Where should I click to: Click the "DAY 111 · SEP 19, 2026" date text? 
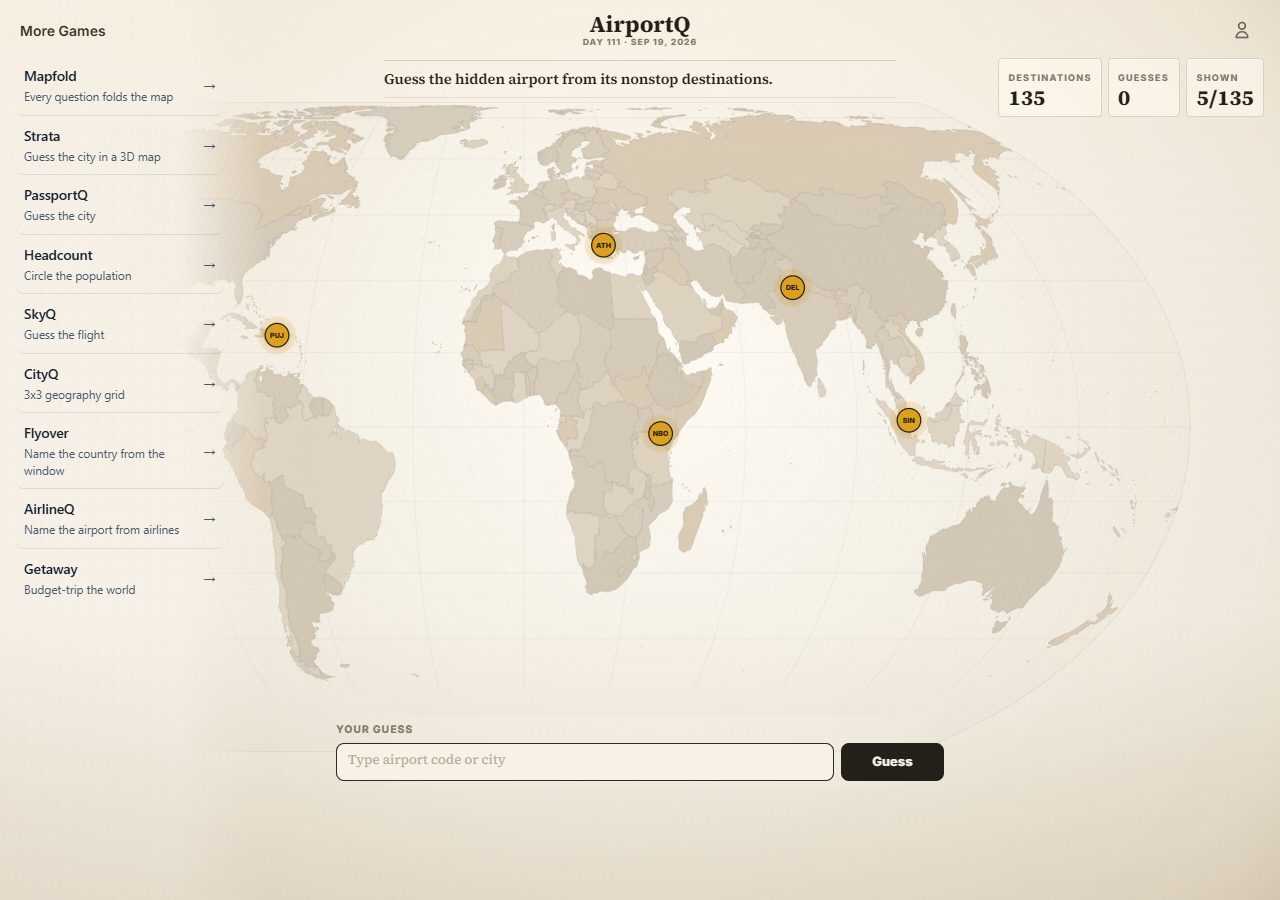click(640, 43)
